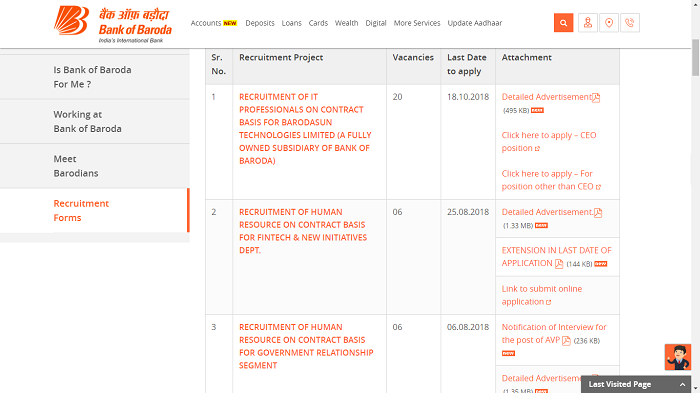700x393 pixels.
Task: Click the Bank of Baroda logo
Action: tap(113, 24)
